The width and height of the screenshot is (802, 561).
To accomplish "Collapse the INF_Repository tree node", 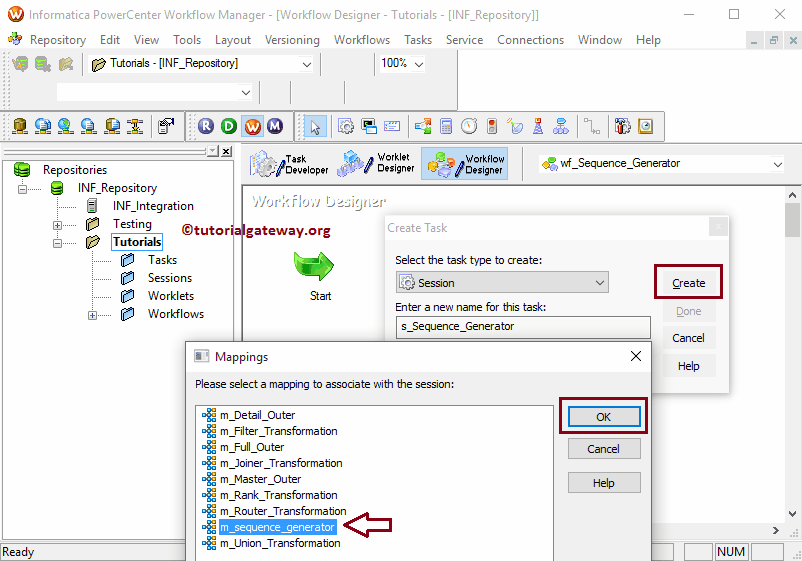I will tap(22, 189).
